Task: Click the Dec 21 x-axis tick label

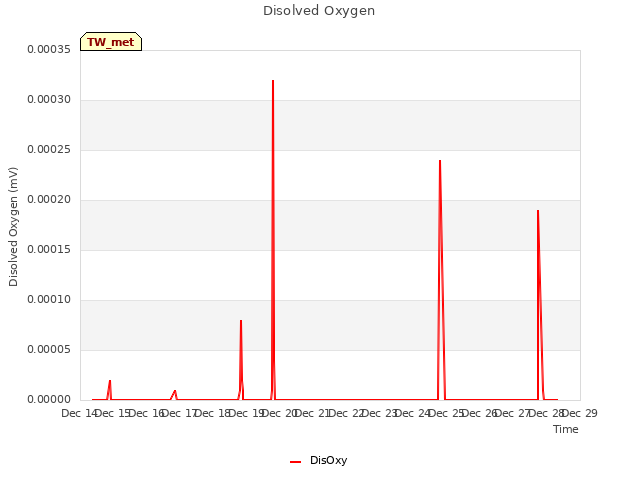Action: coord(313,413)
